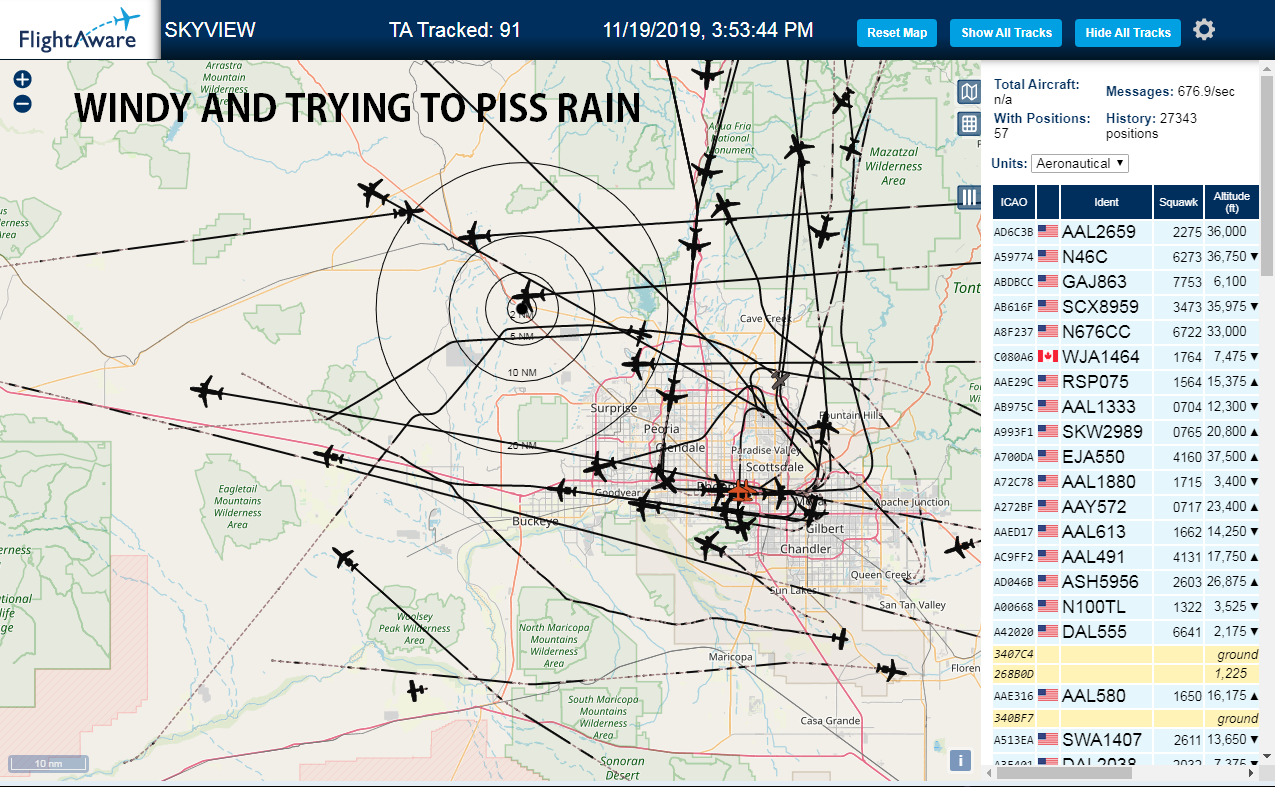
Task: Click Show All Tracks button
Action: coord(1006,33)
